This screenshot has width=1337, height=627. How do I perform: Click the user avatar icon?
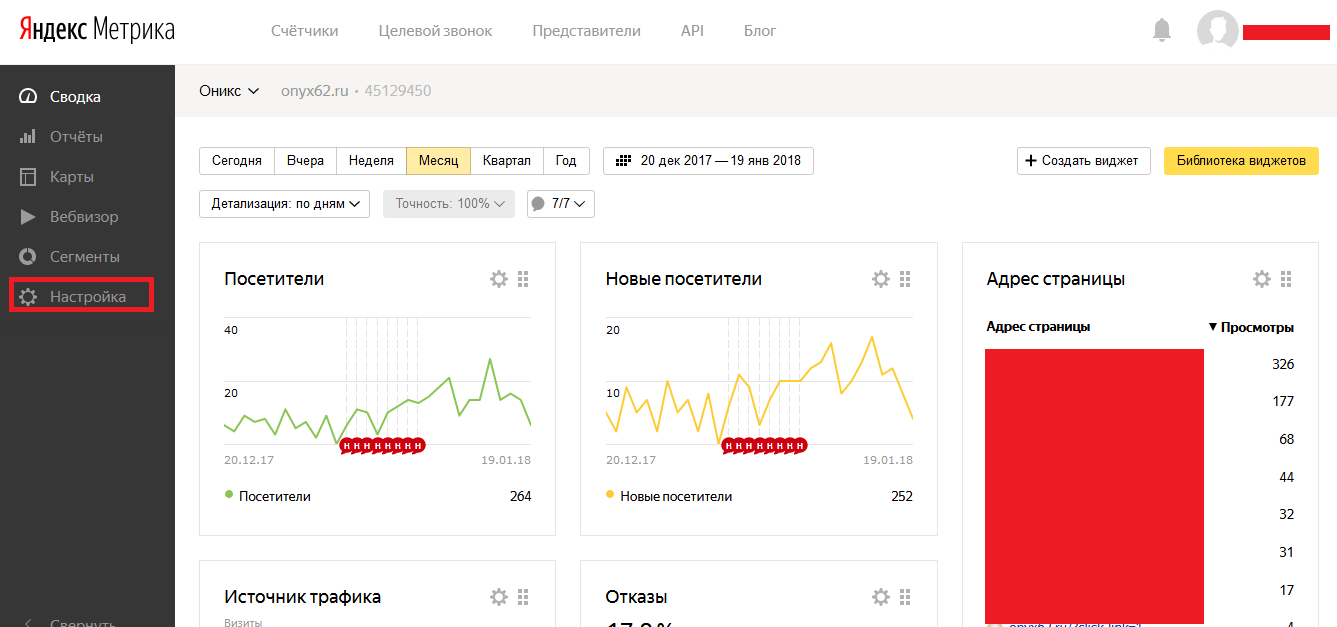tap(1217, 30)
